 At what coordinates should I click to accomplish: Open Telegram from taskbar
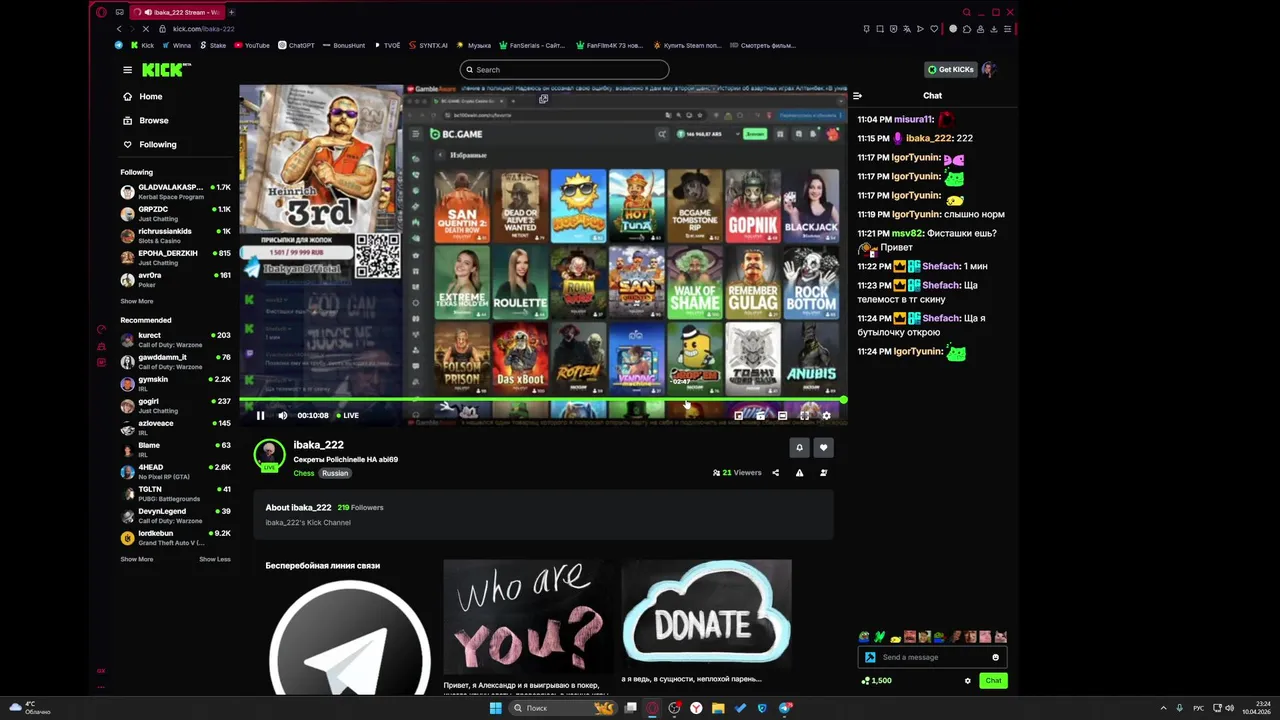[x=786, y=708]
